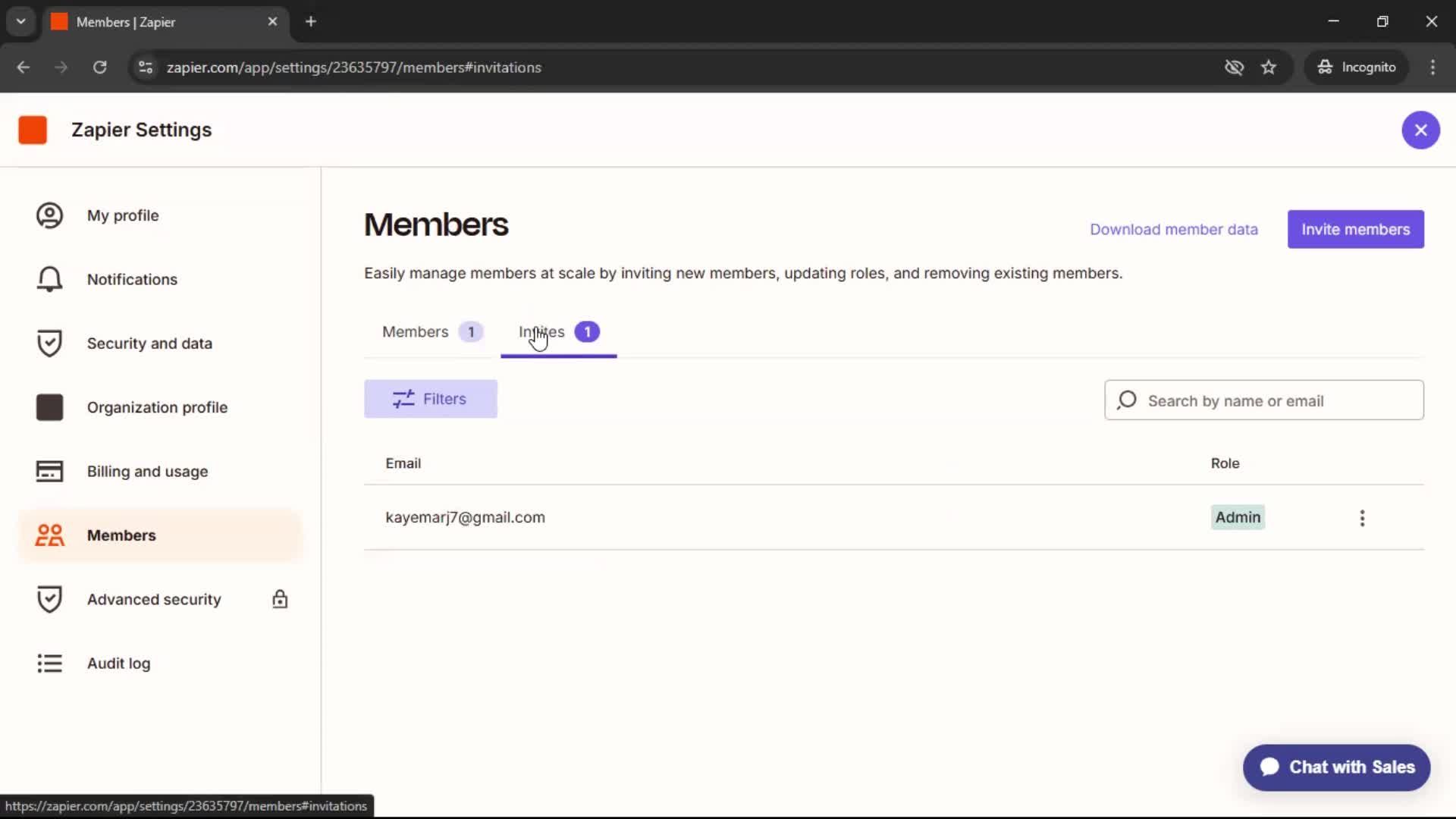1456x819 pixels.
Task: Select the Members | Zapier browser tab
Action: [x=165, y=21]
